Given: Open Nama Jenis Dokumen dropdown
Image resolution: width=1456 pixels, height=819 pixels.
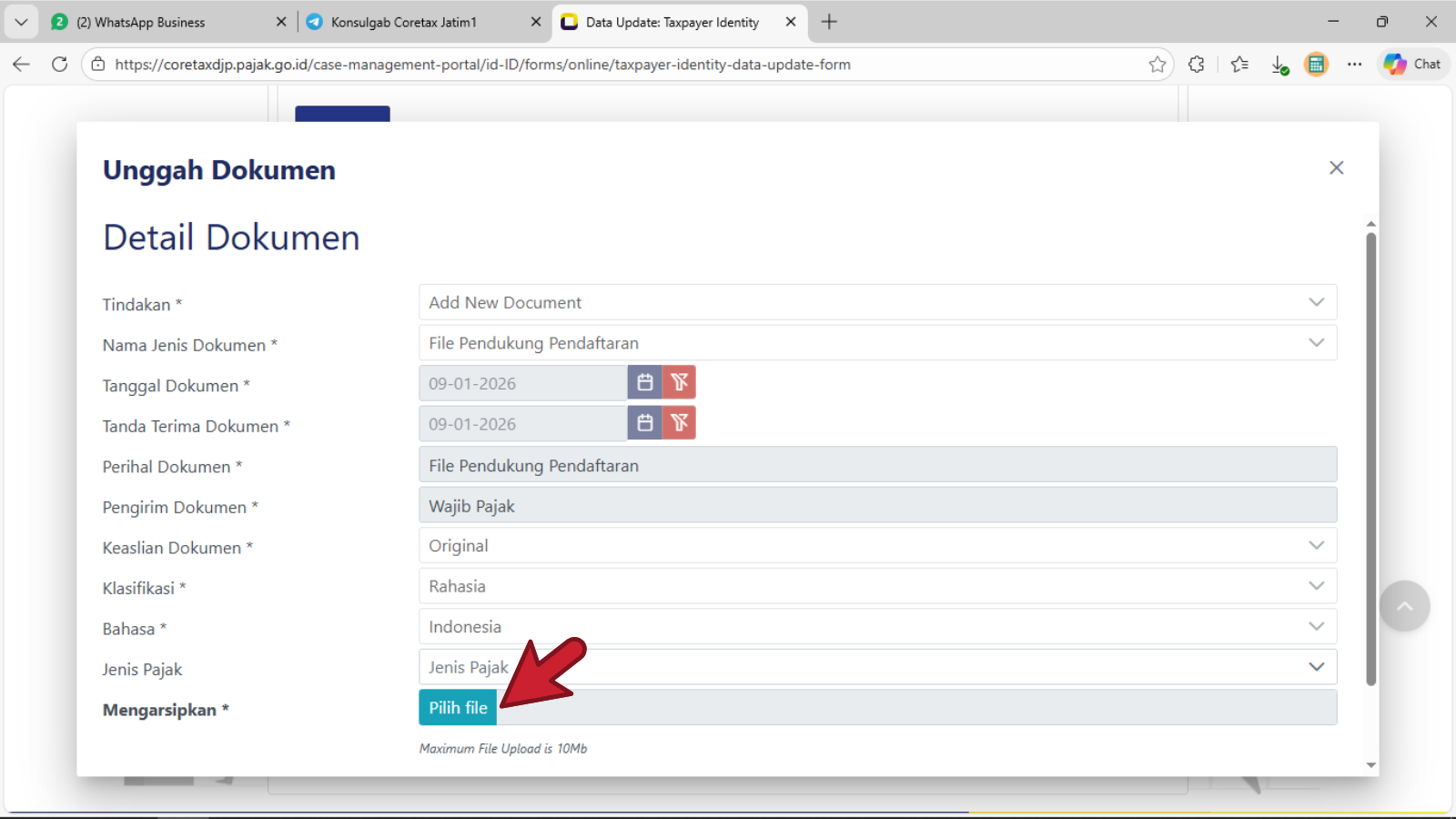Looking at the screenshot, I should (877, 343).
